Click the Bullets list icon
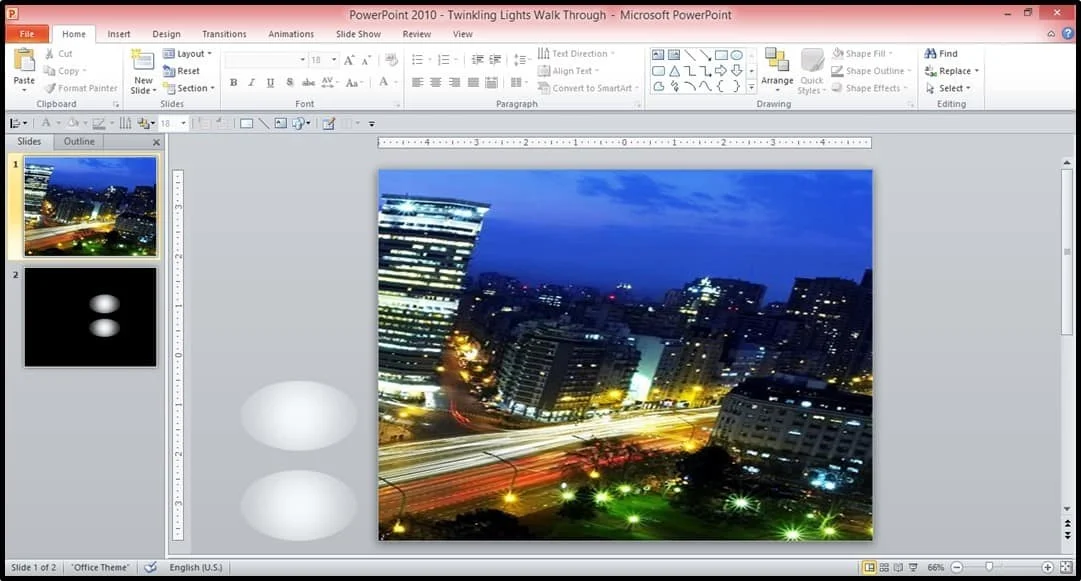The width and height of the screenshot is (1081, 581). pos(418,60)
